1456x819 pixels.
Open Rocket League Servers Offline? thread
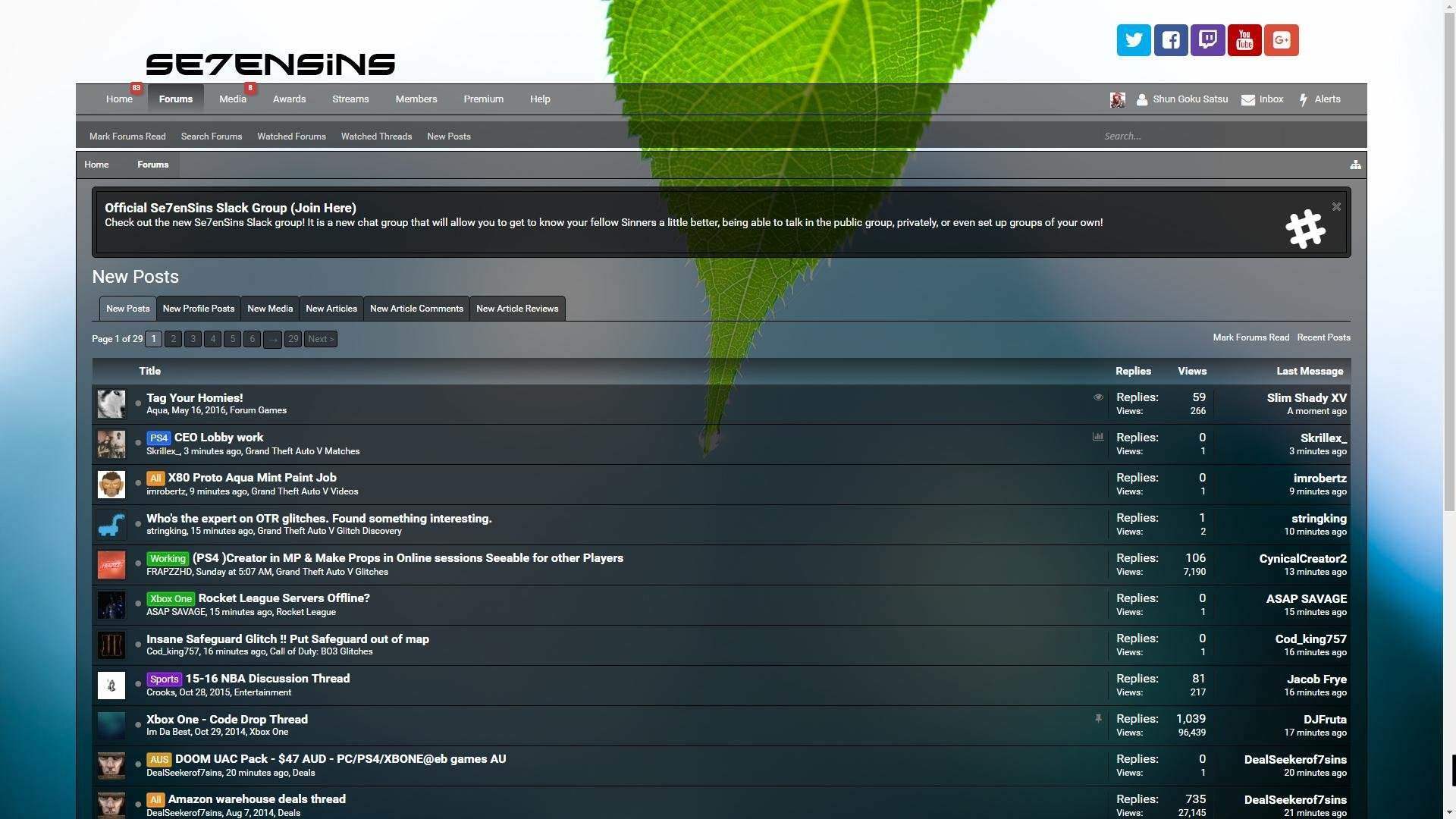tap(284, 598)
